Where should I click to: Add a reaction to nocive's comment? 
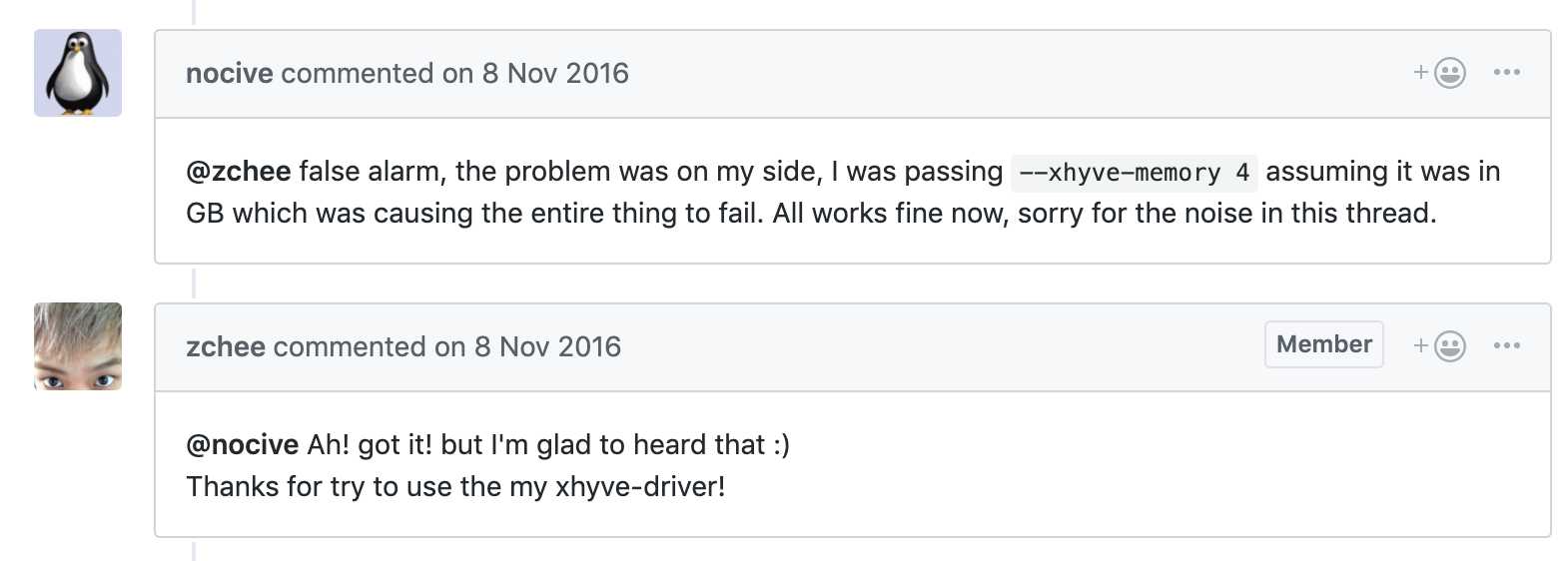click(x=1440, y=73)
